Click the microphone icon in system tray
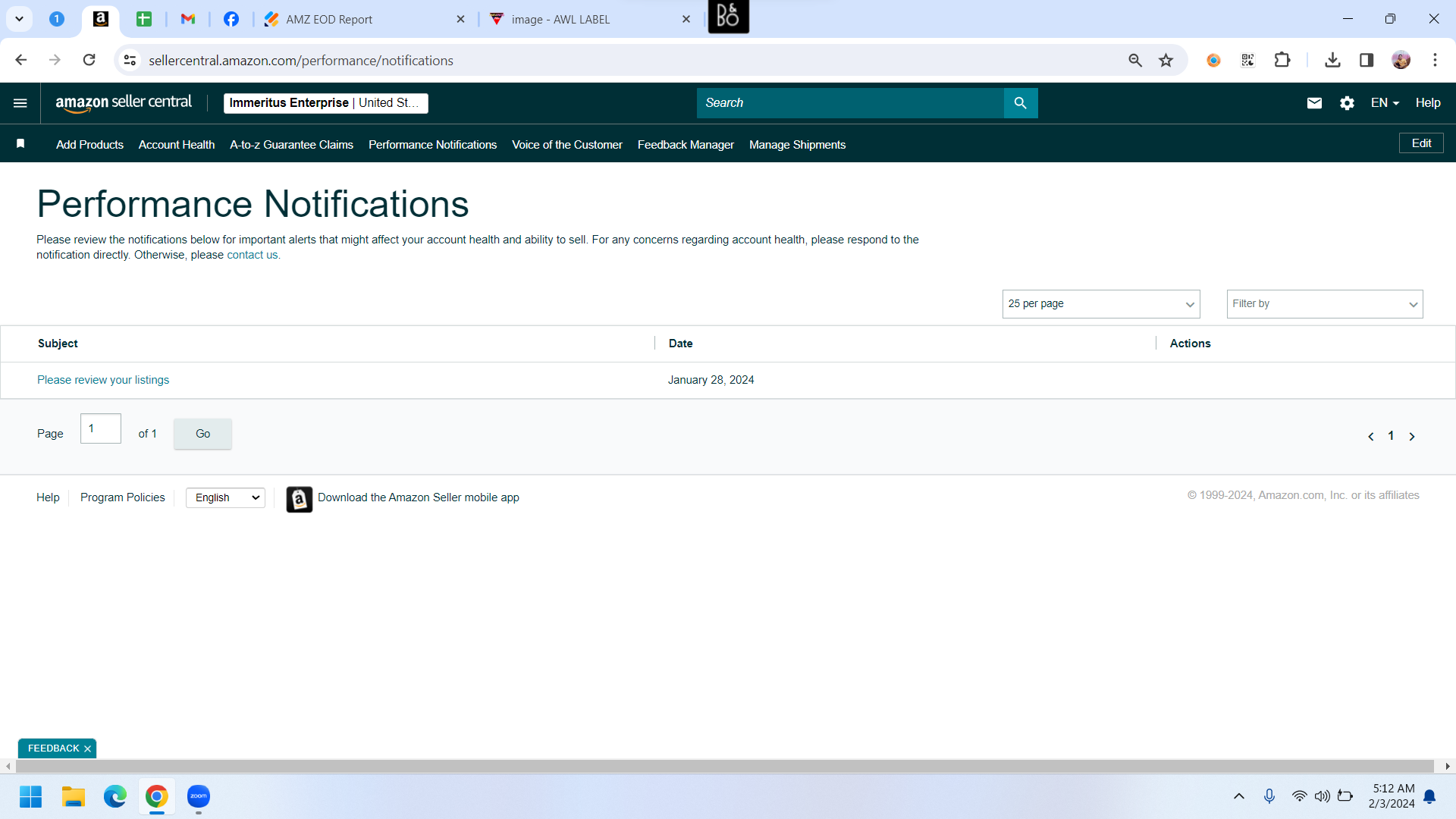The image size is (1456, 819). [1269, 796]
